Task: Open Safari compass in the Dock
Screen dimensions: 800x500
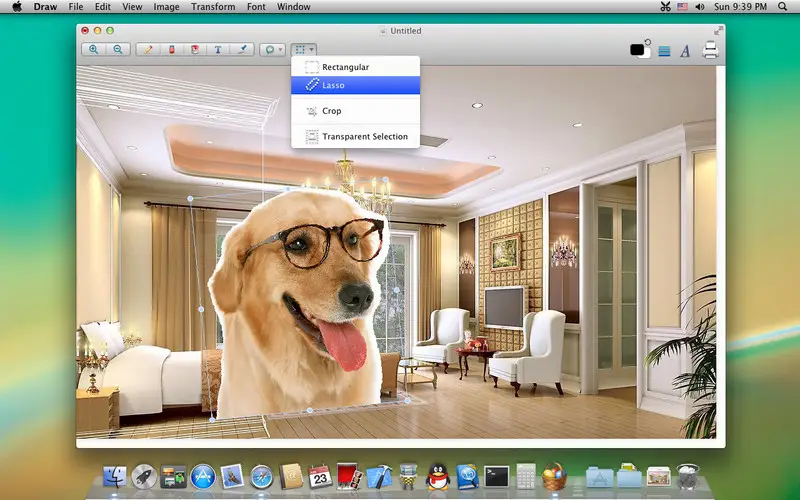Action: click(x=261, y=477)
